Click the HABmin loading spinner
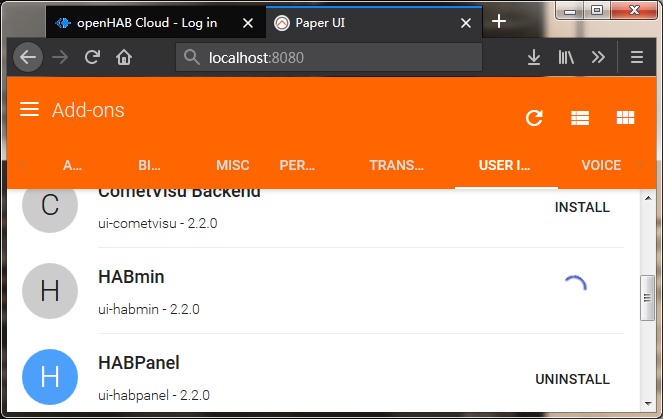 click(x=575, y=285)
